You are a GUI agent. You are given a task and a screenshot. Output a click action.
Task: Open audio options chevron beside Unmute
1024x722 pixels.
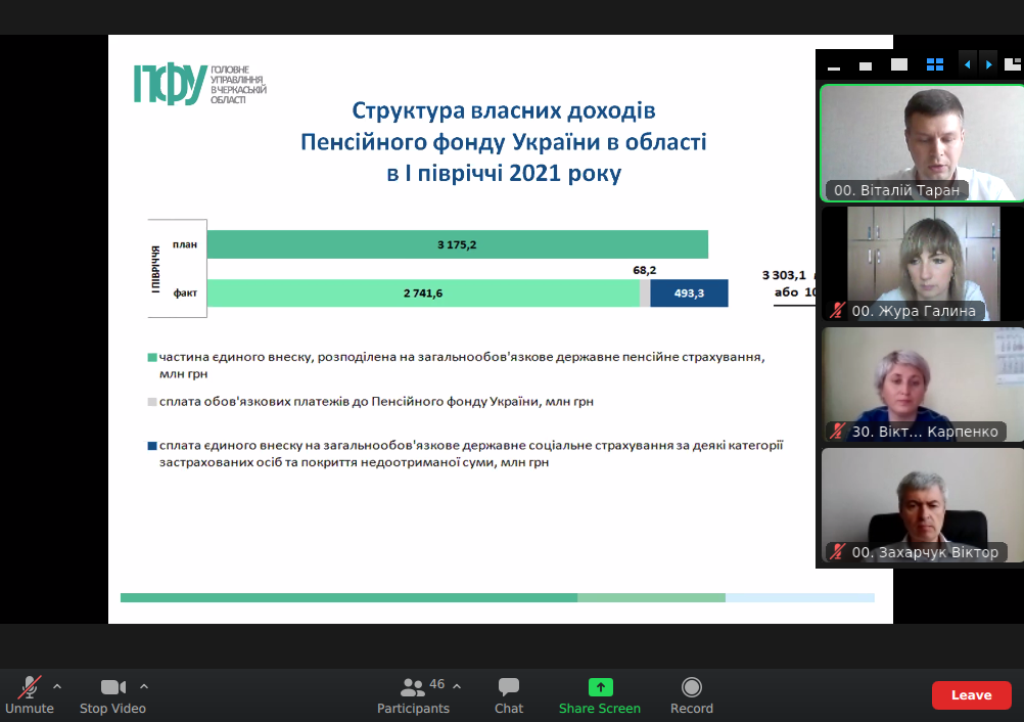coord(57,687)
